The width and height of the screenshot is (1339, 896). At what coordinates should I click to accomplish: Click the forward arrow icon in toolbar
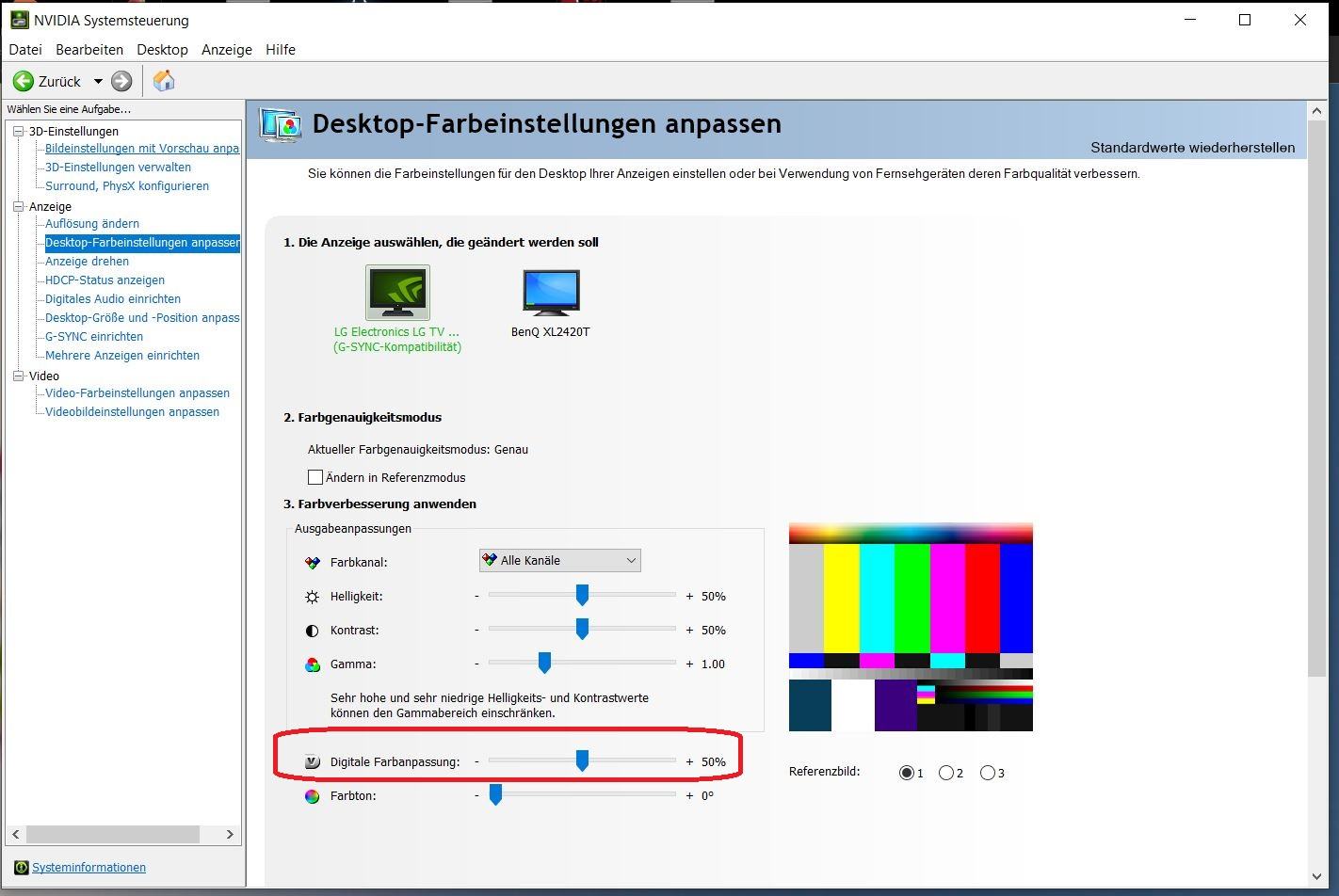point(121,81)
